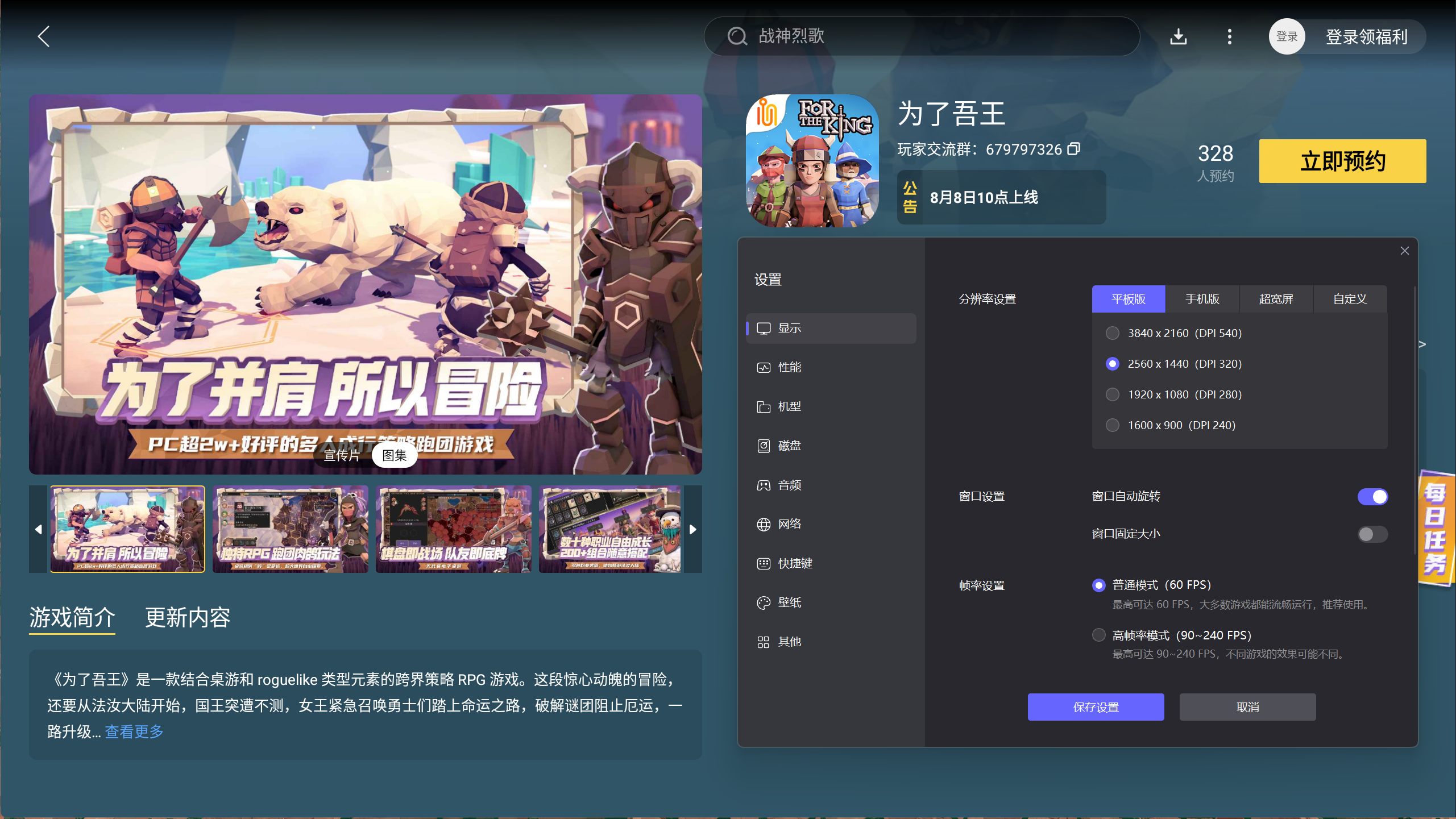1456x819 pixels.
Task: Expand description via 查看更多 link
Action: click(x=134, y=731)
